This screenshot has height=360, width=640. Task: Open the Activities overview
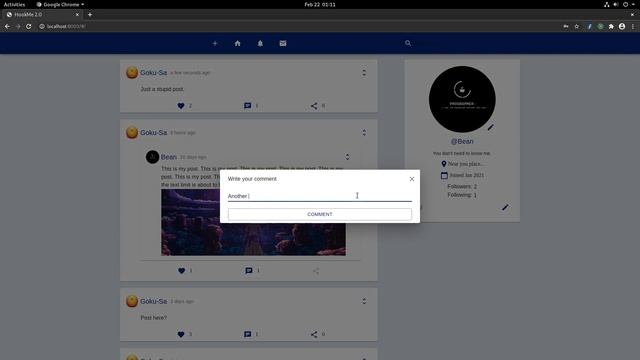click(x=14, y=4)
